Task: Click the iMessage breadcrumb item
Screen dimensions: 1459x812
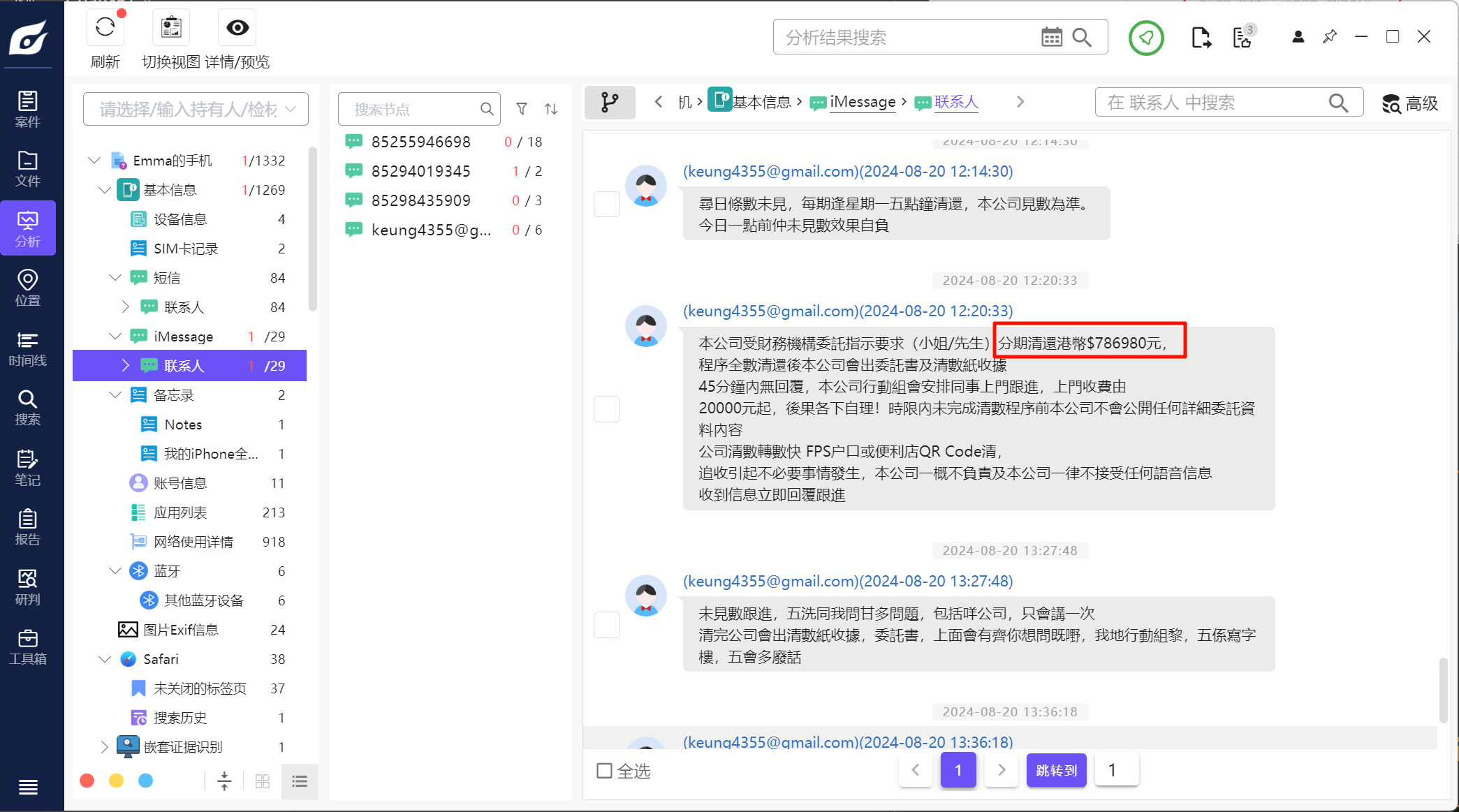Action: [862, 102]
